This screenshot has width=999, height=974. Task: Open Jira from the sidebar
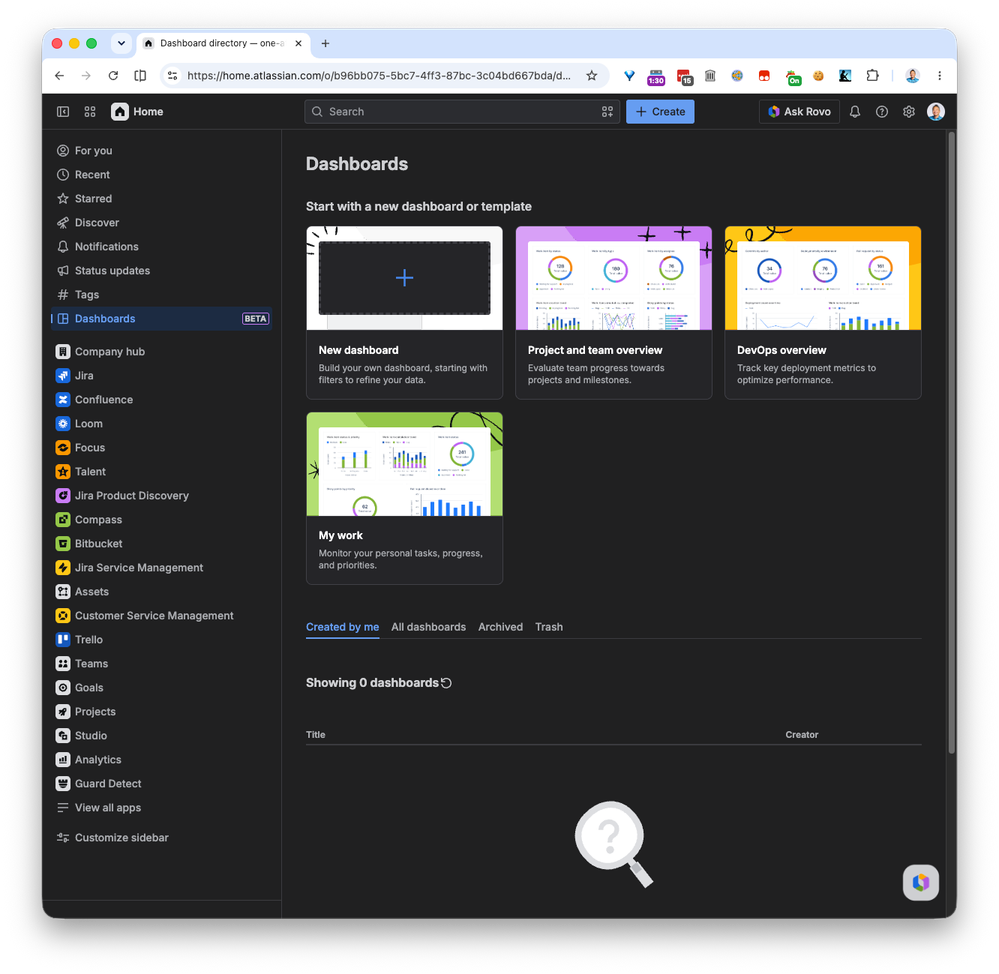[84, 376]
